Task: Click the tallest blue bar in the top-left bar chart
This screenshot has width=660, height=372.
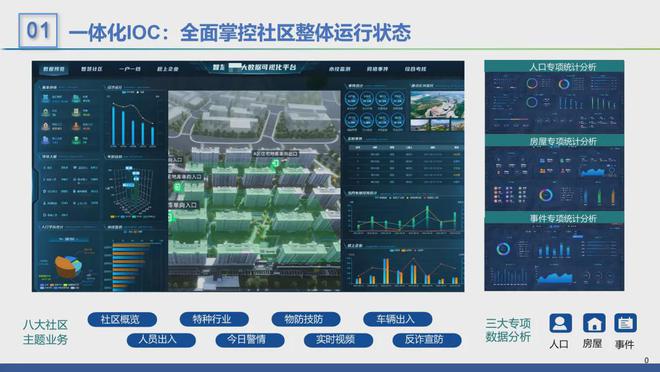Action: tap(113, 125)
